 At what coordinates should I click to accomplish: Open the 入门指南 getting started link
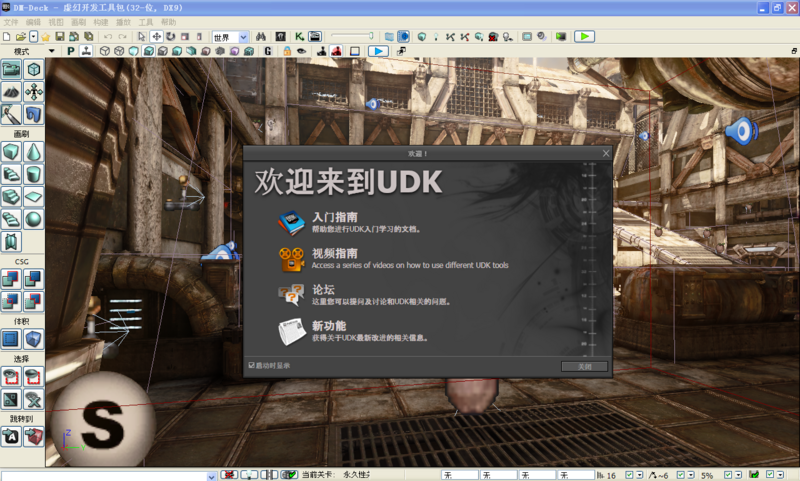[x=335, y=217]
